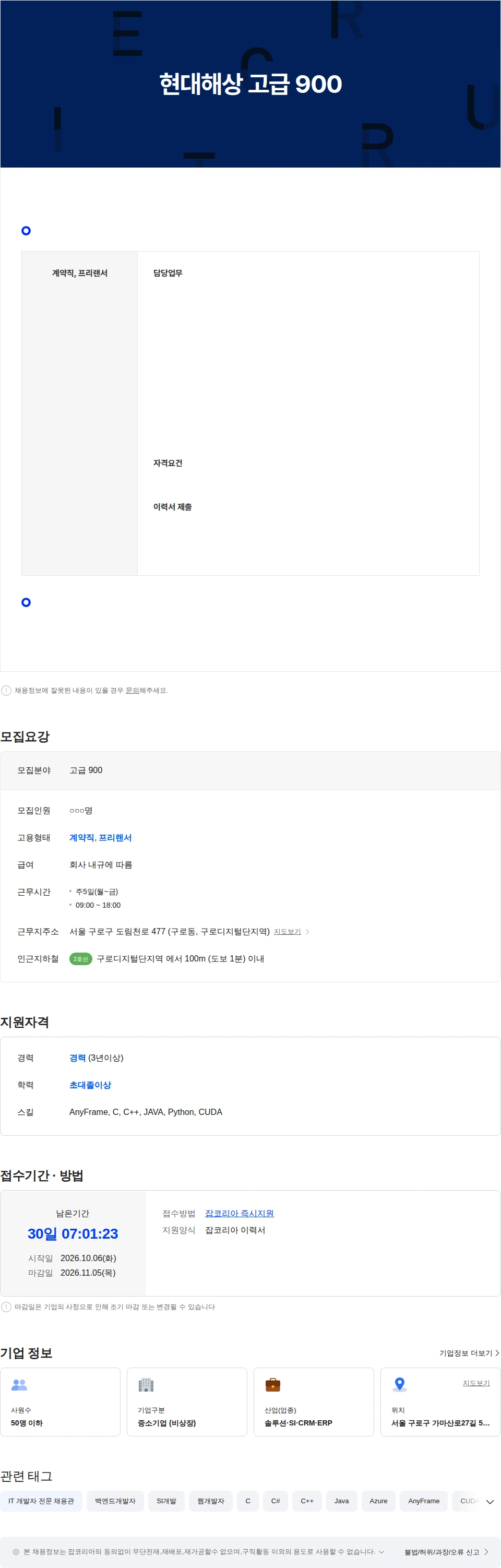Screen dimensions: 501x1568
Task: Select the Azure tag
Action: [x=379, y=1501]
